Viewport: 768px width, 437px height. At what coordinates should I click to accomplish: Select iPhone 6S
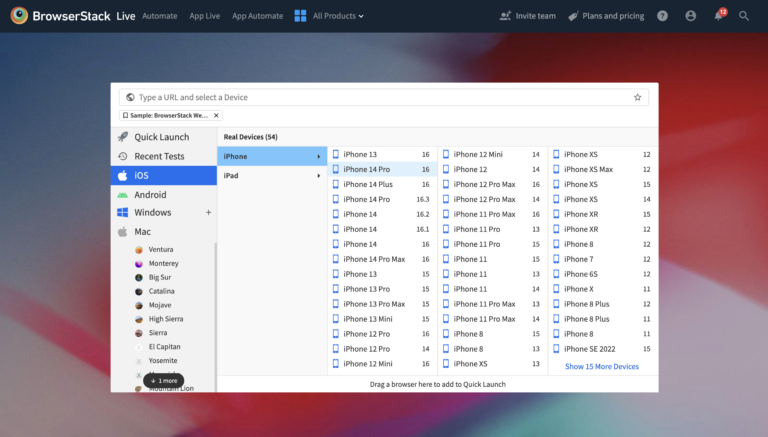coord(602,274)
